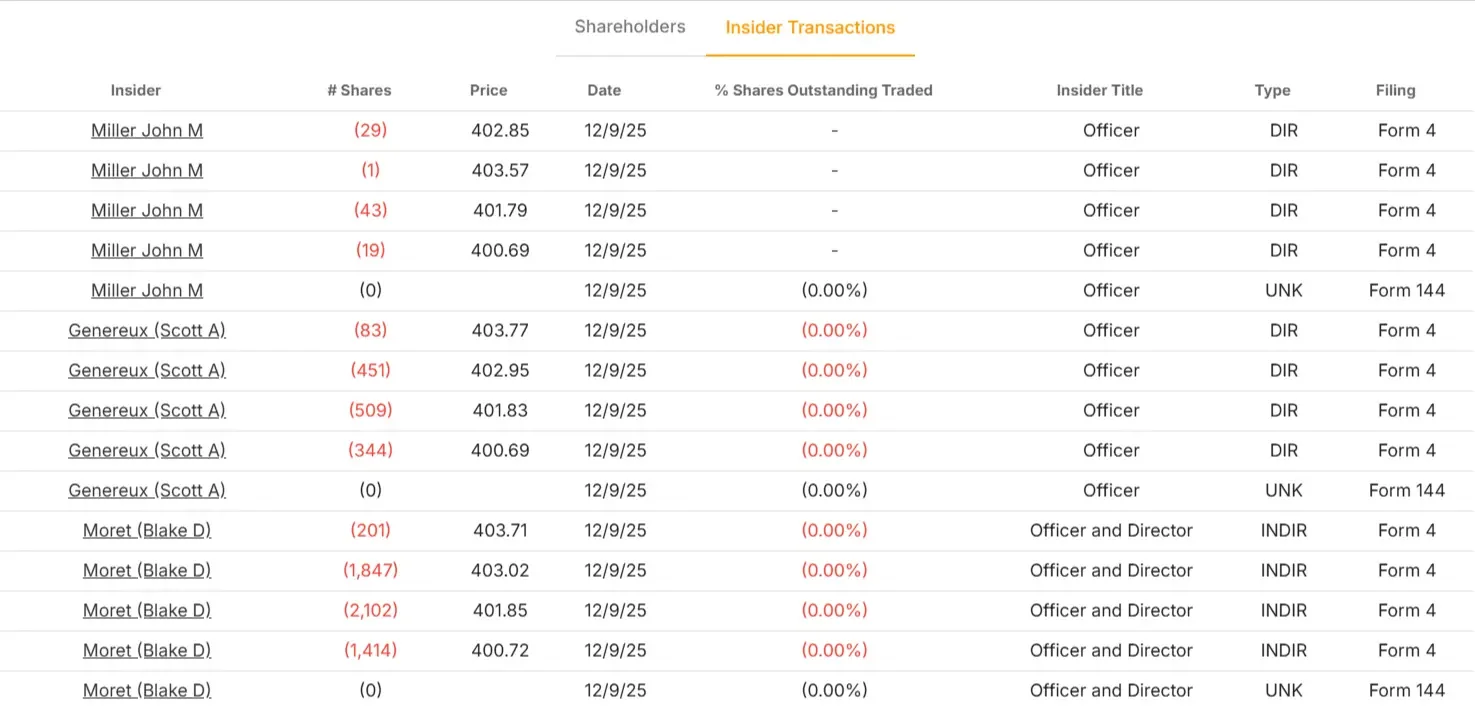Screen dimensions: 1475x708
Task: Open Moret (Blake D) Form 144 row link
Action: 147,691
